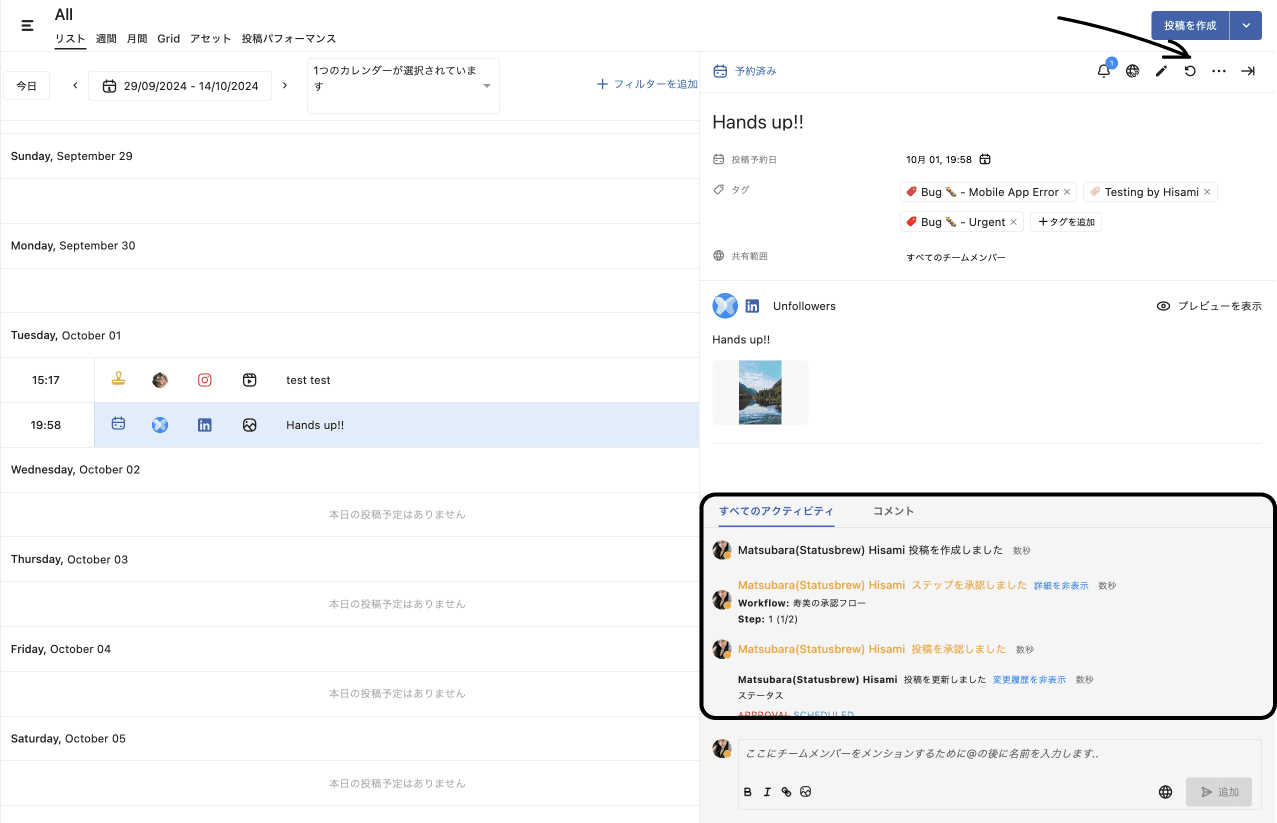The height and width of the screenshot is (823, 1277).
Task: Switch to the コメント tab
Action: (893, 511)
